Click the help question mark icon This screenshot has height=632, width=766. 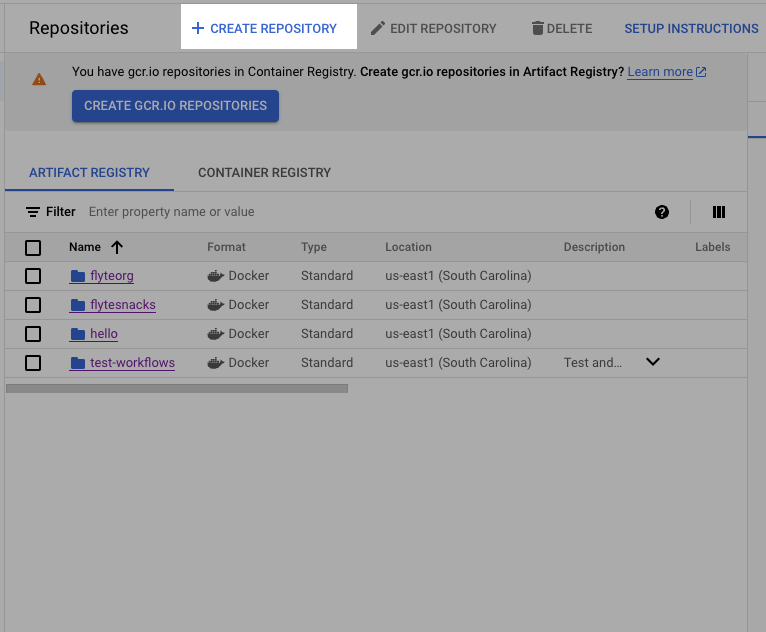click(662, 212)
